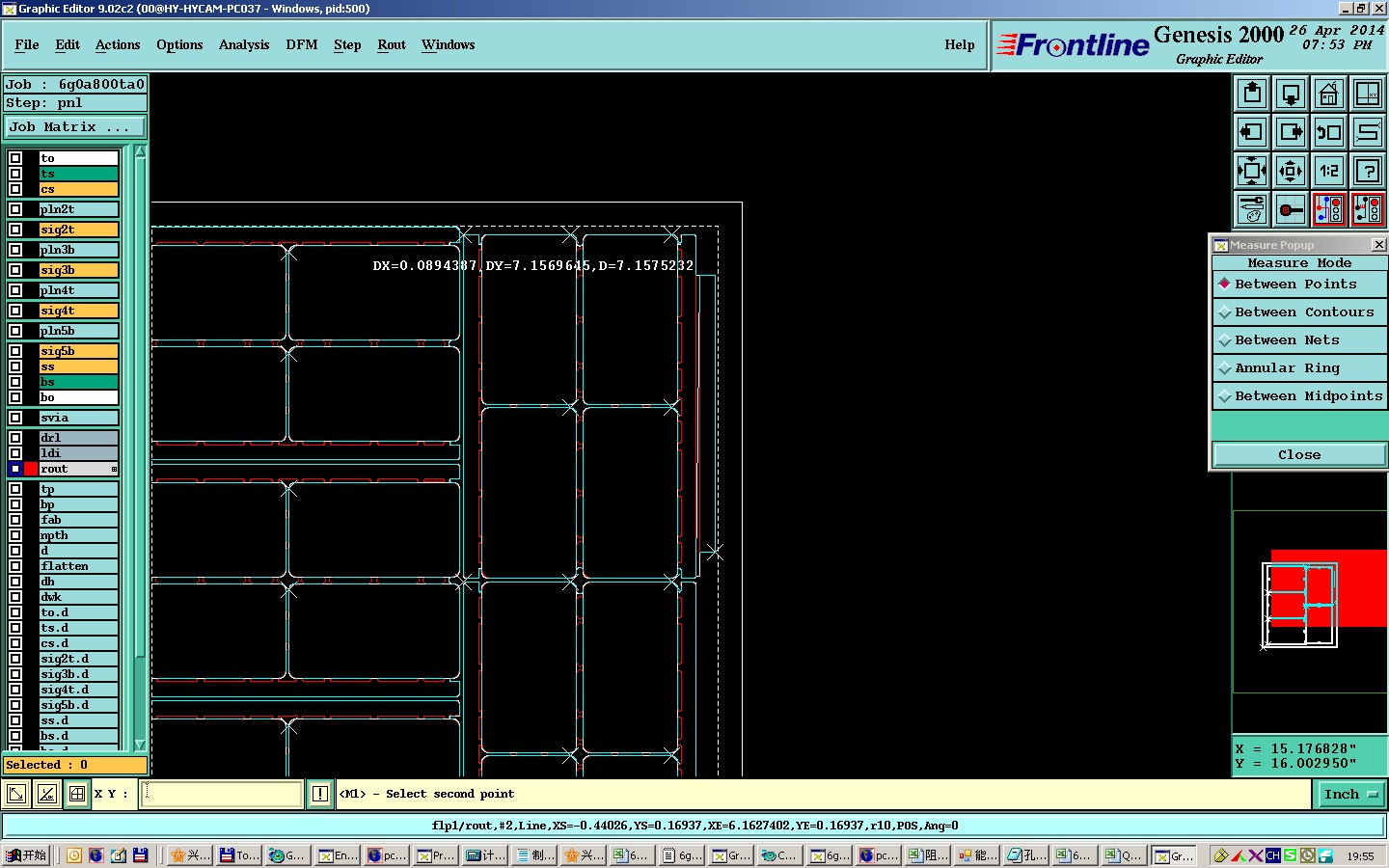Open the Help menu
This screenshot has width=1389, height=868.
click(x=960, y=44)
